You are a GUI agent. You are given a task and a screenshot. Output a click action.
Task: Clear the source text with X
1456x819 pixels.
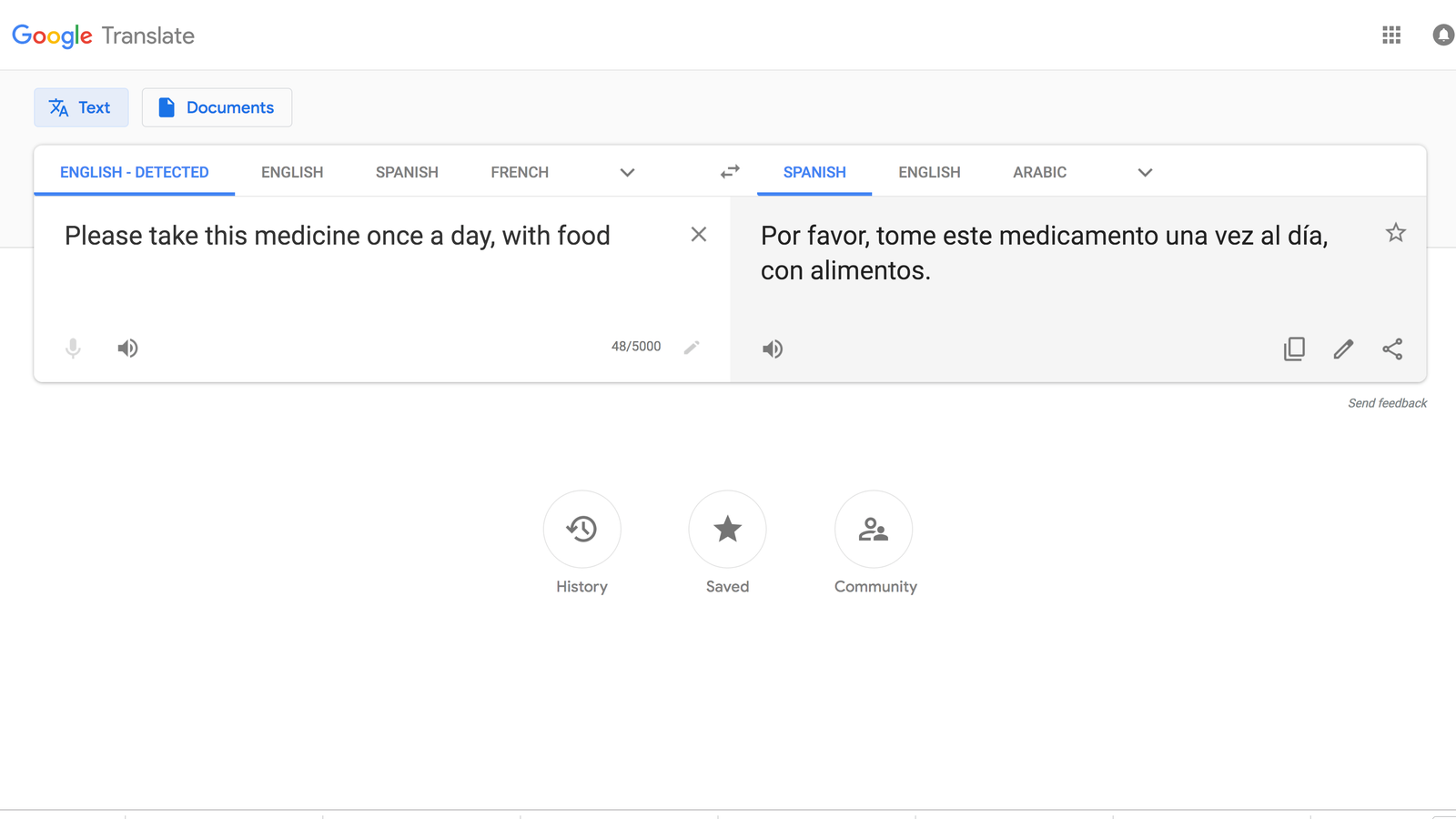(699, 235)
